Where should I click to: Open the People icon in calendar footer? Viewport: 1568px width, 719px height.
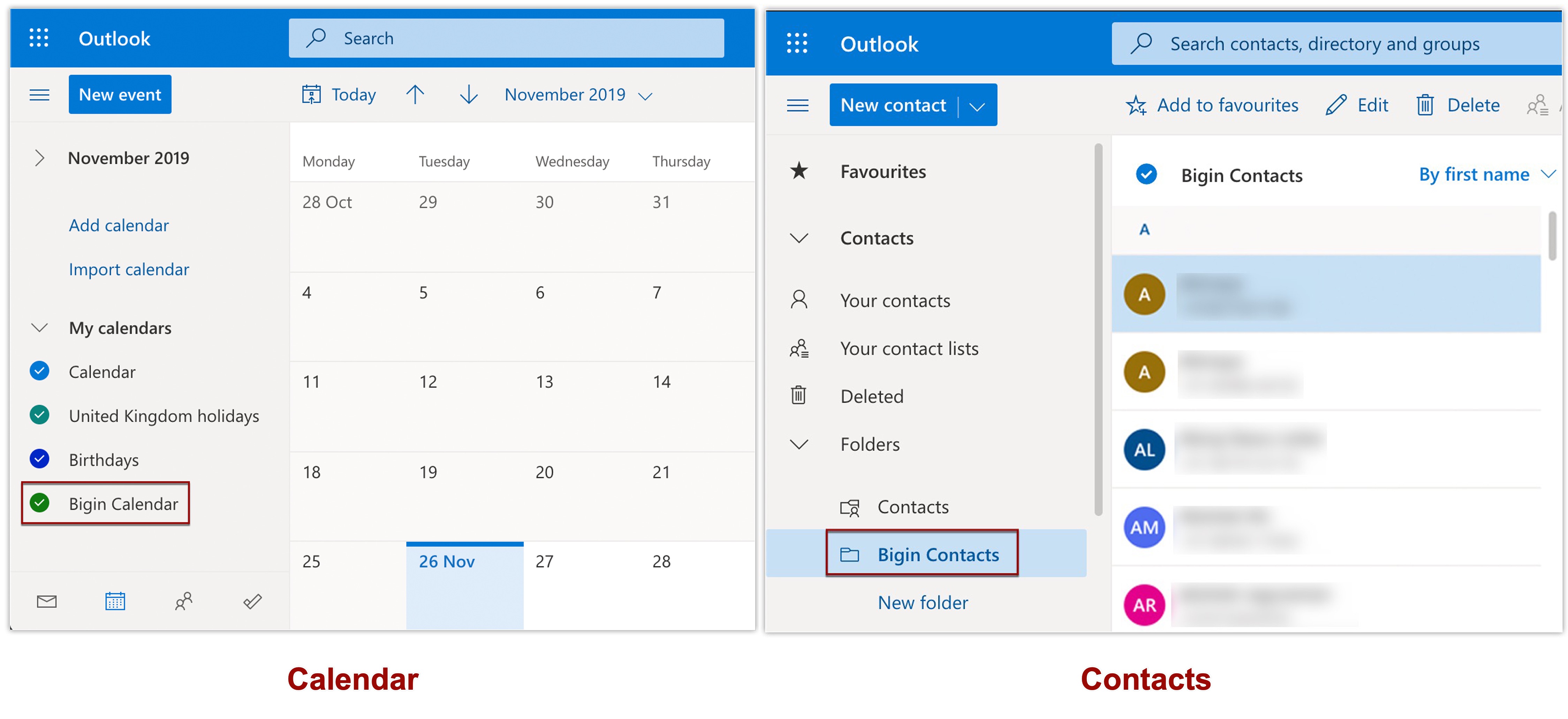(x=183, y=601)
